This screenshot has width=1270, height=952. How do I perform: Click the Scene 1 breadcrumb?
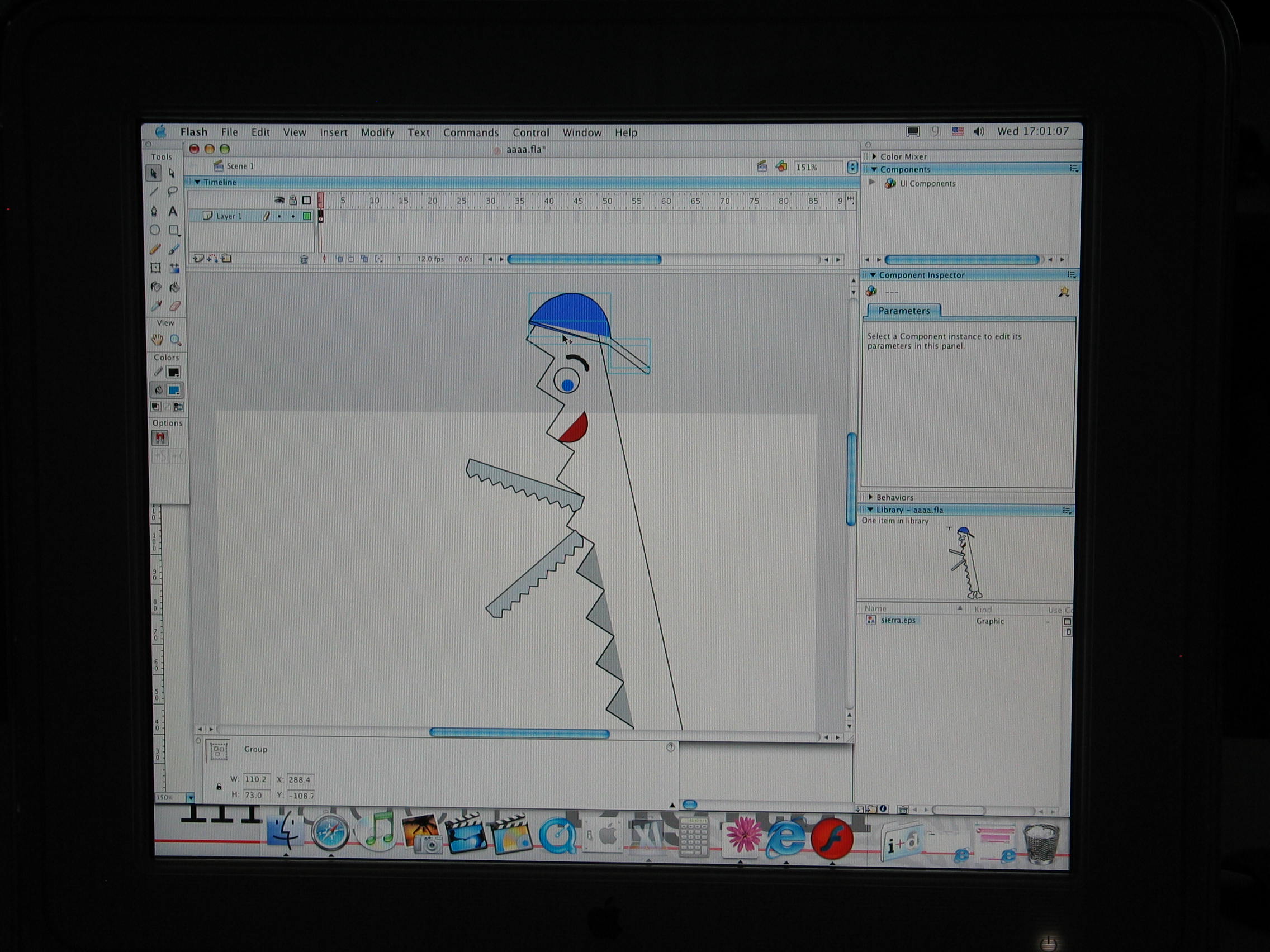coord(239,166)
